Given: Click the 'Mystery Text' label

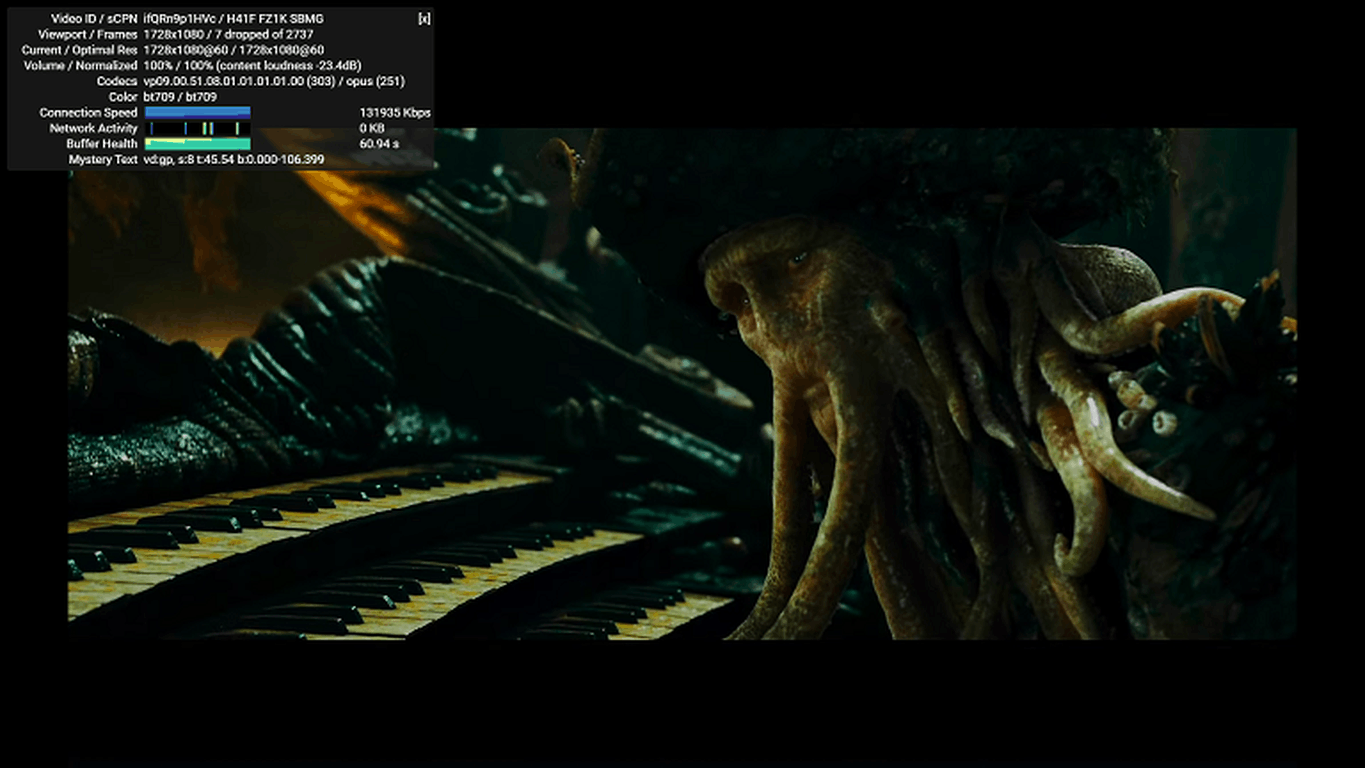Looking at the screenshot, I should (103, 160).
